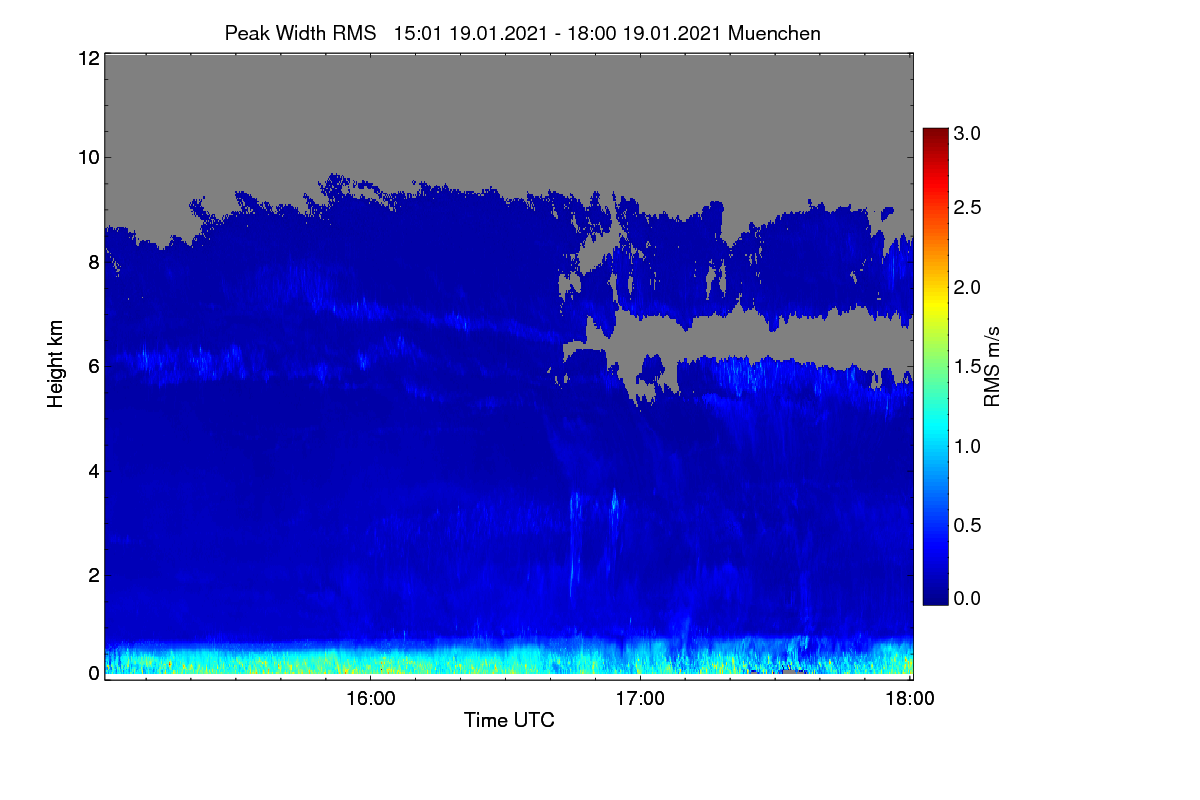Click the height tick label 8
This screenshot has width=1200, height=800.
point(93,262)
